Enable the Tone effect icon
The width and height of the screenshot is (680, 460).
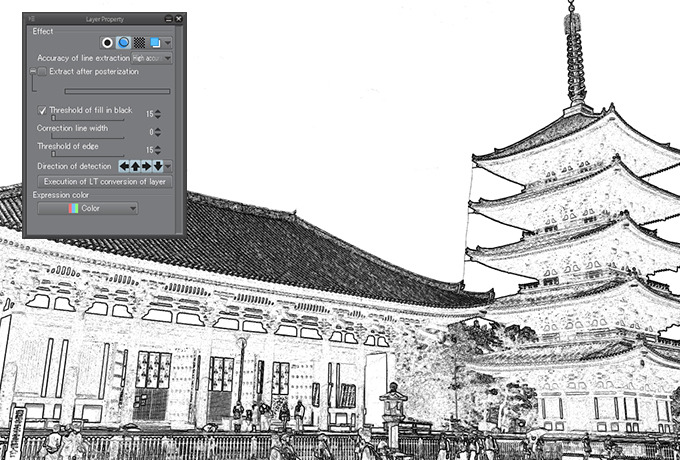tap(139, 42)
